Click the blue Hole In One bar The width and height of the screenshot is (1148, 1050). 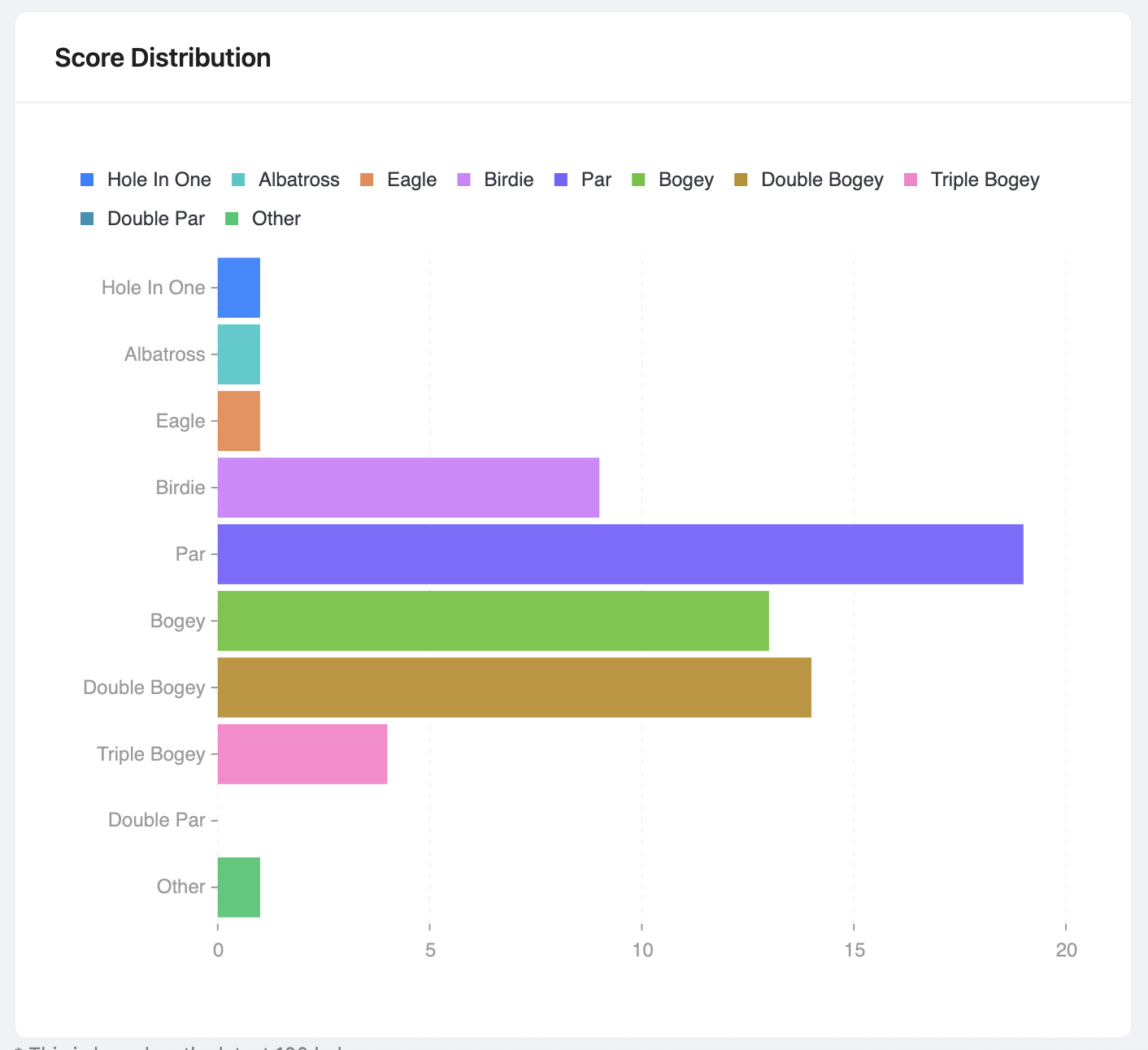coord(238,288)
